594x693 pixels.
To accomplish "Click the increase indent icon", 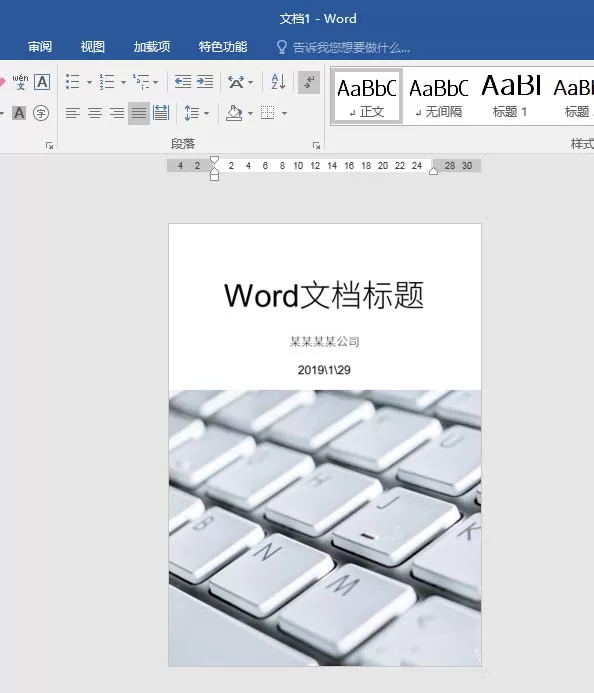I will pos(205,82).
